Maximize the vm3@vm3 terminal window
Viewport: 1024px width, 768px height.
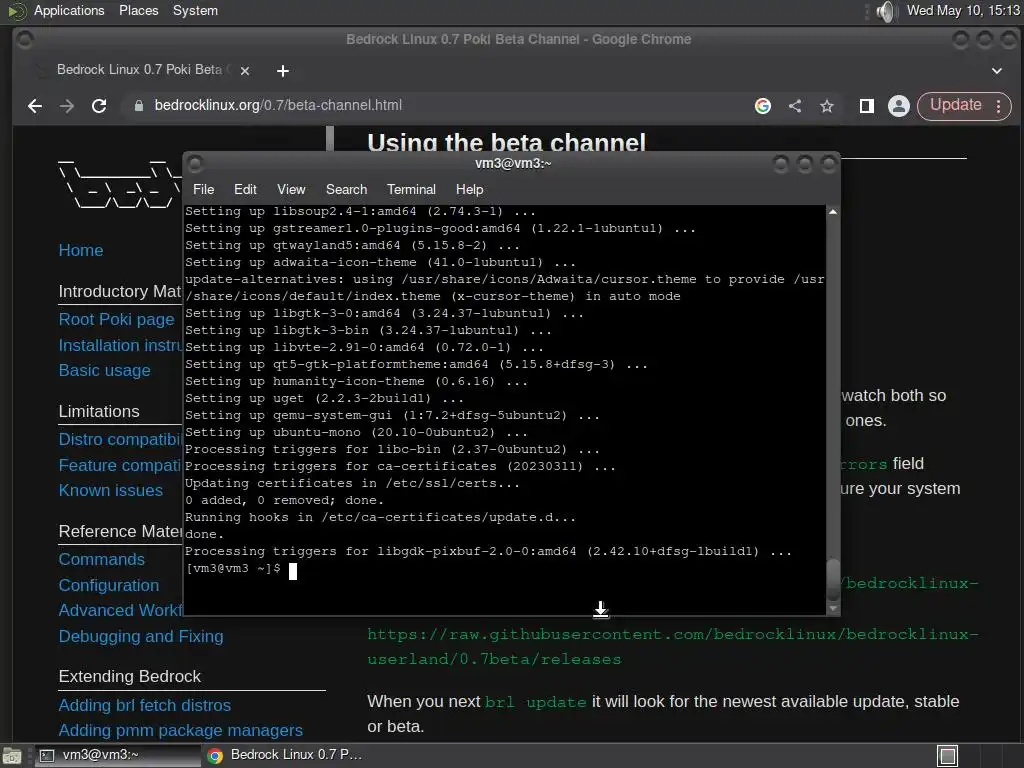[x=805, y=163]
